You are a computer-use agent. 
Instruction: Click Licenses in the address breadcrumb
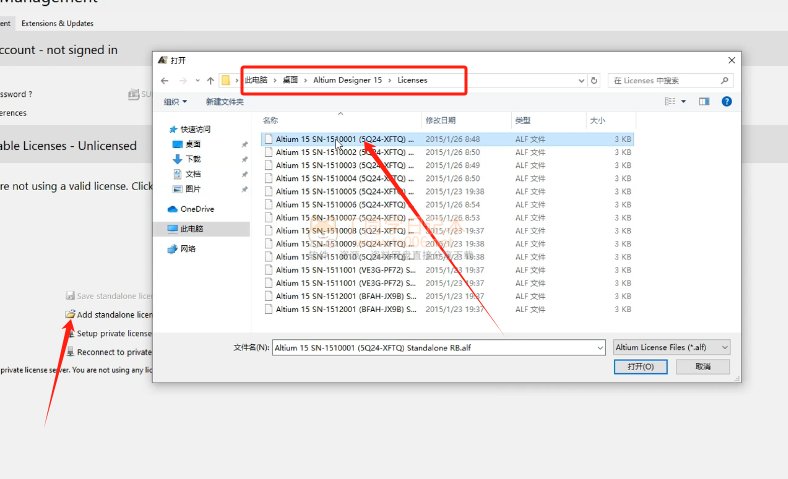tap(412, 80)
